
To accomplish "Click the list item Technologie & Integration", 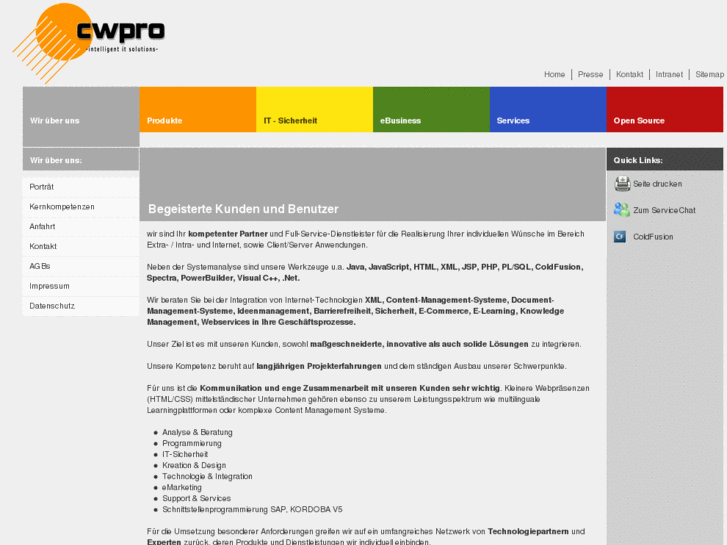I will [x=207, y=477].
